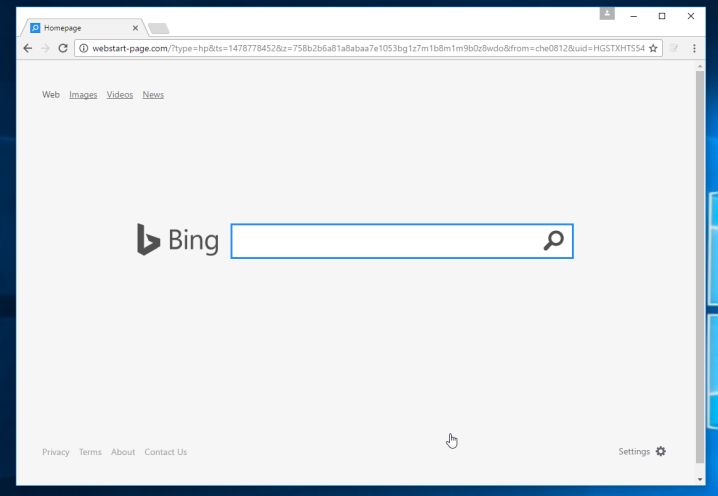
Task: Select the Homepage browser tab
Action: (x=83, y=28)
